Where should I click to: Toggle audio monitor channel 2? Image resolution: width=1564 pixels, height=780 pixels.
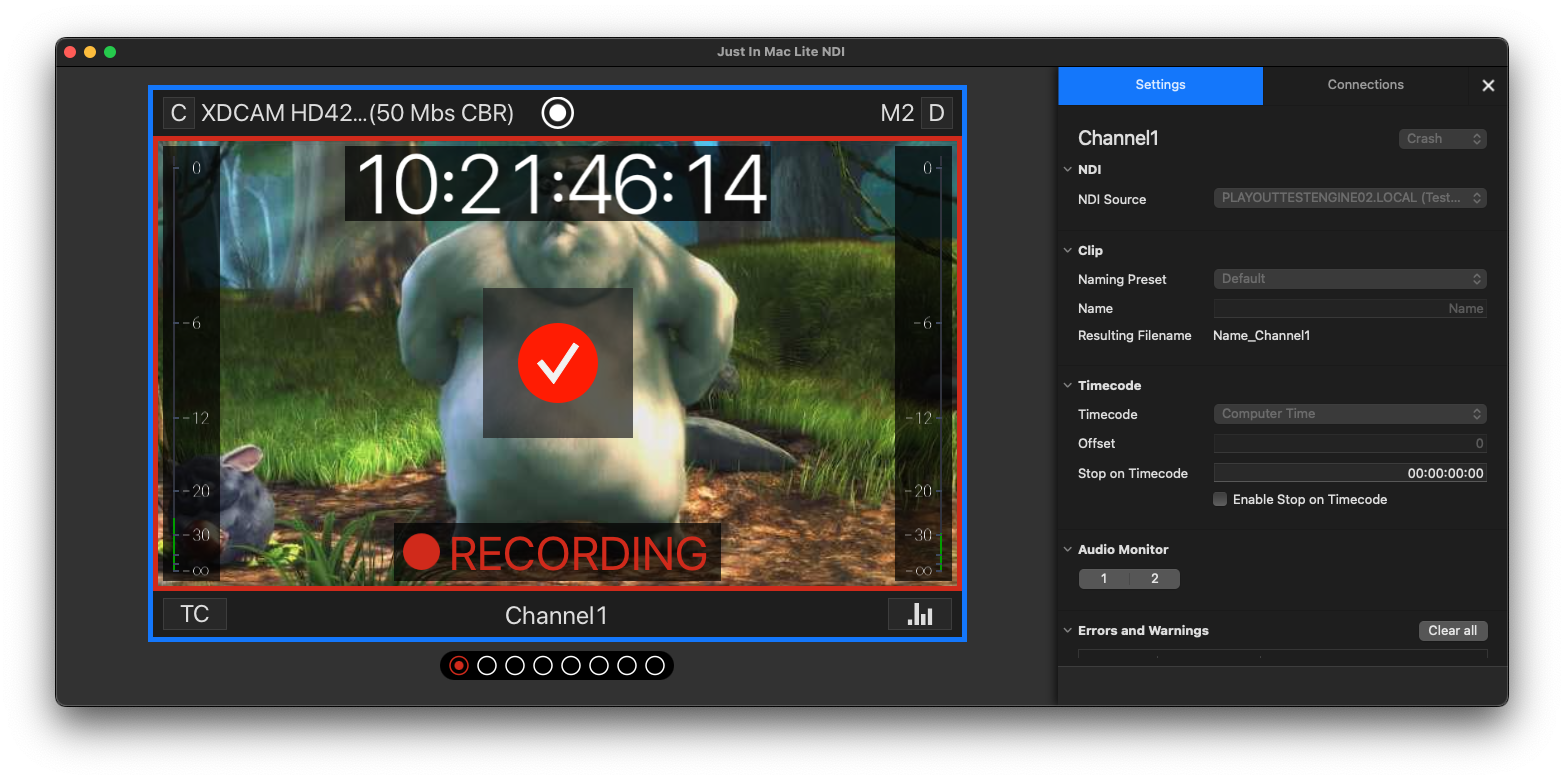1155,579
